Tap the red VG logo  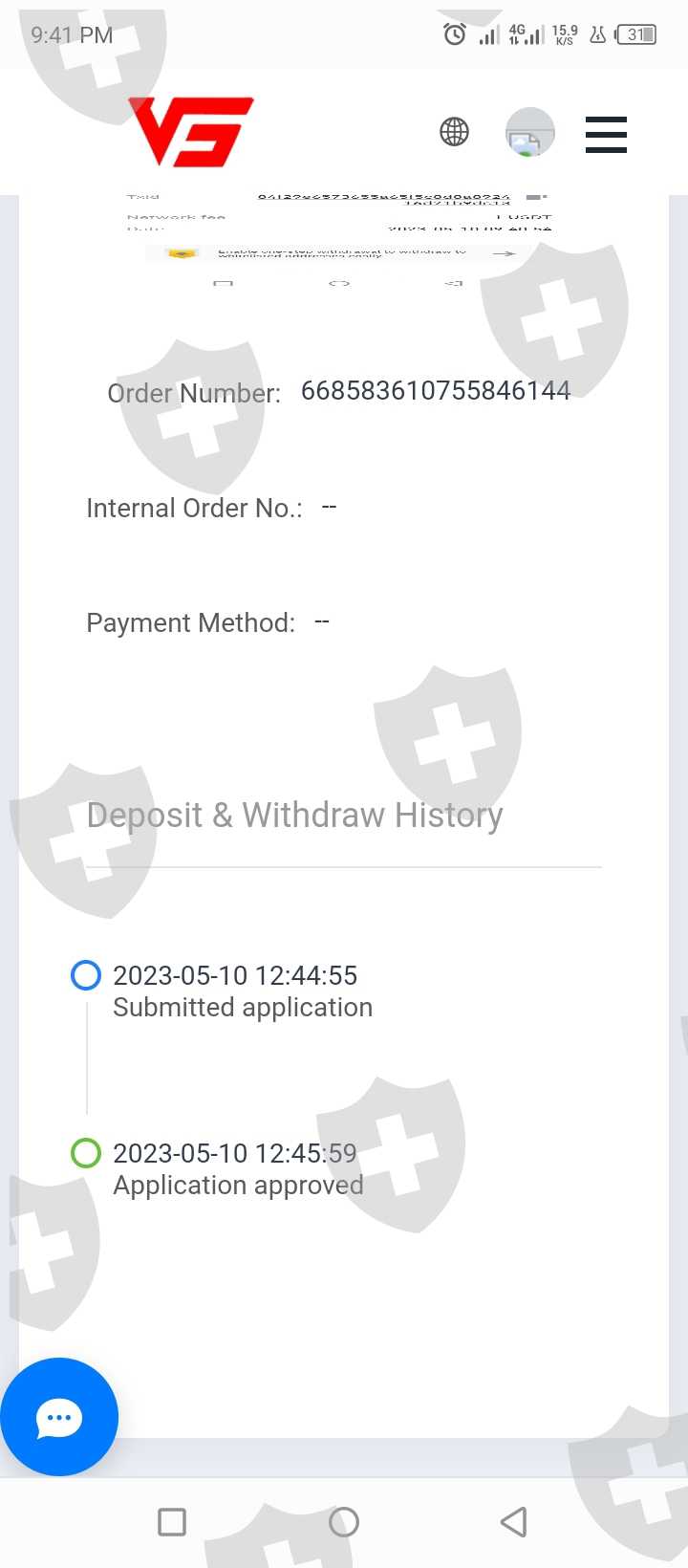[x=191, y=132]
